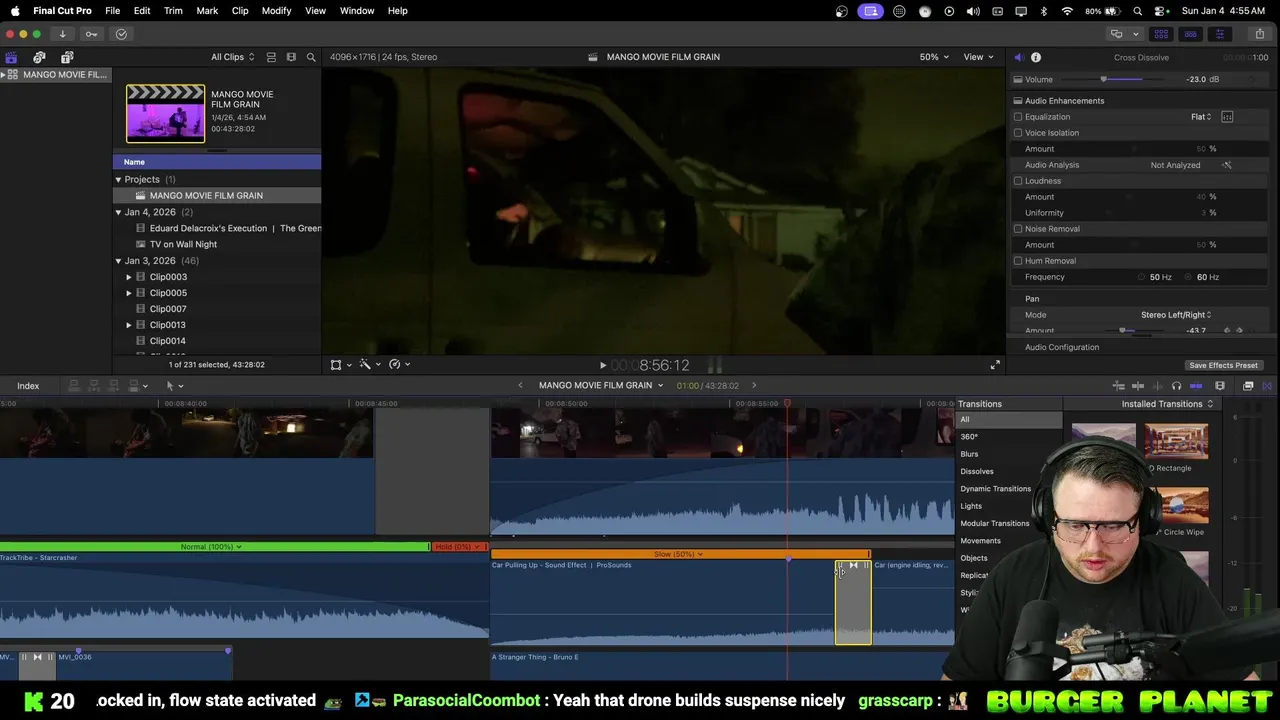Click the viewer fullscreen arrows icon

click(995, 365)
